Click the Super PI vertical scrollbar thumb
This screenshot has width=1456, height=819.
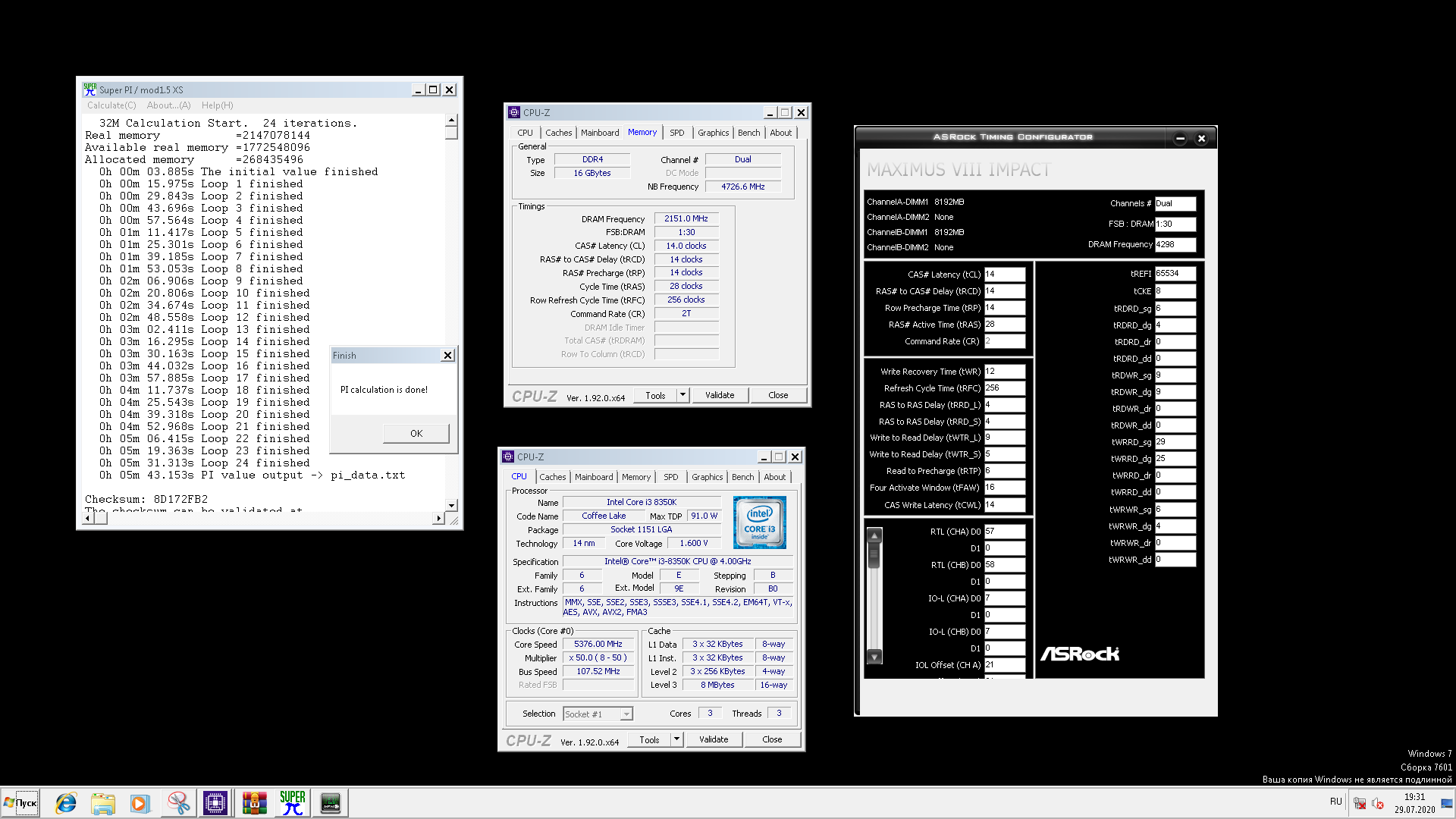point(451,133)
